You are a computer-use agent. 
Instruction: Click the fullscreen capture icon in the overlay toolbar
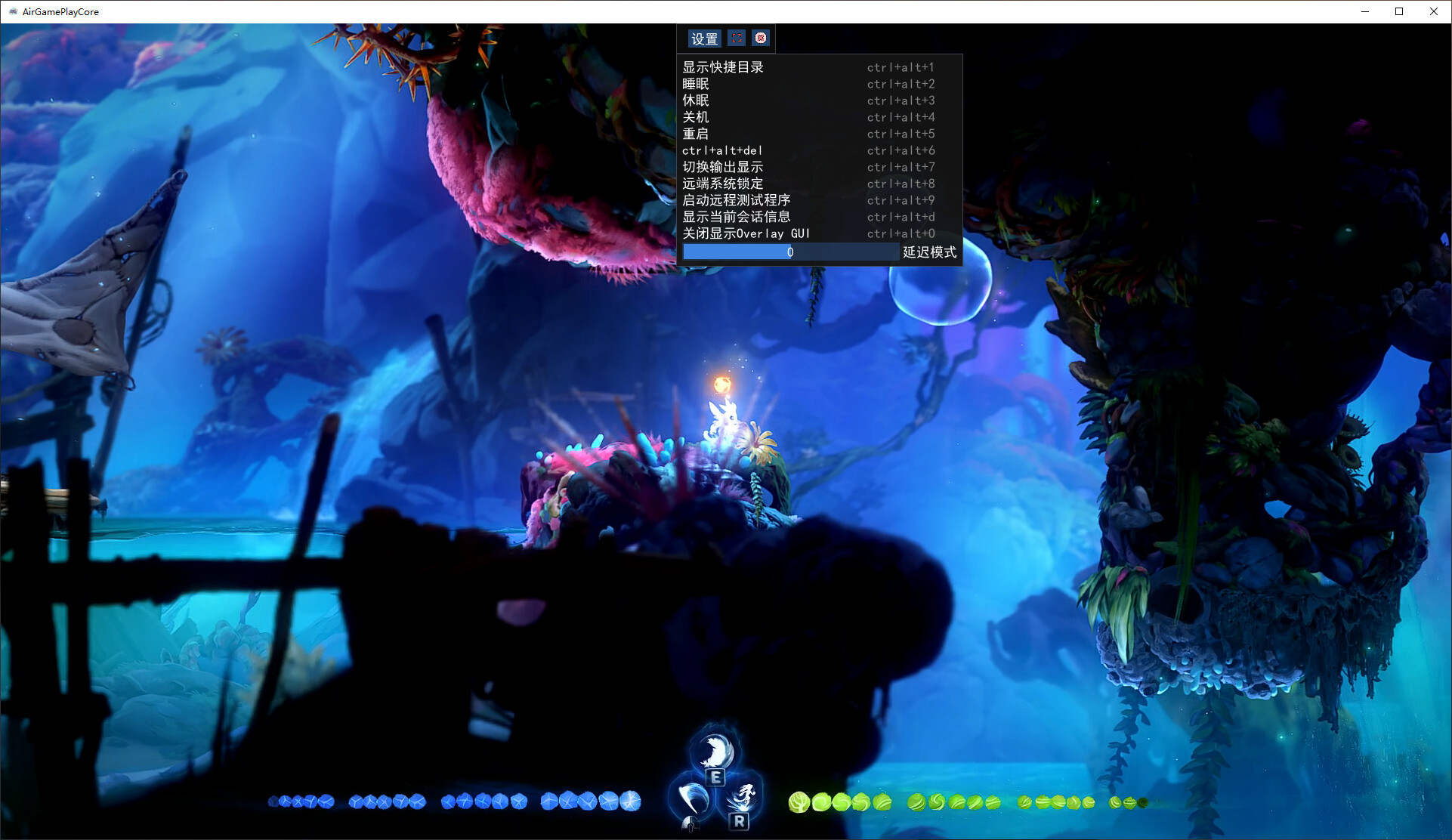coord(737,38)
